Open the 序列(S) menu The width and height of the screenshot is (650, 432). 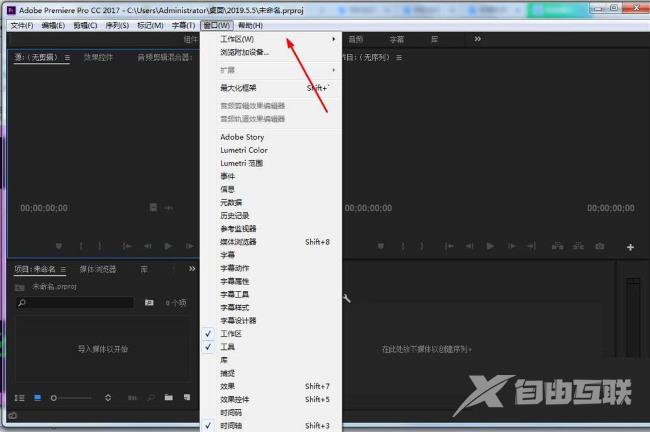point(117,26)
